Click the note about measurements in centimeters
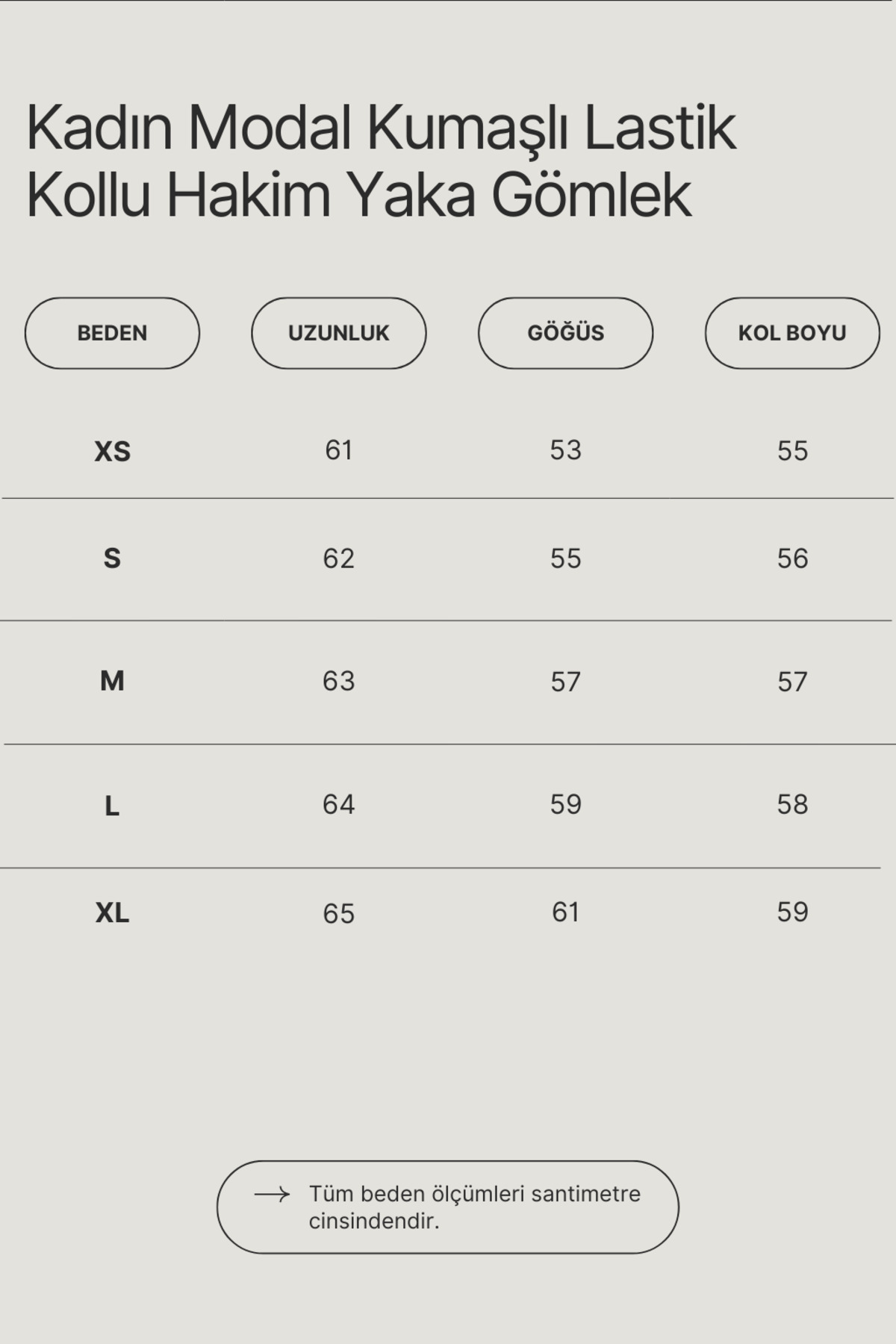The image size is (896, 1344). [x=474, y=1207]
